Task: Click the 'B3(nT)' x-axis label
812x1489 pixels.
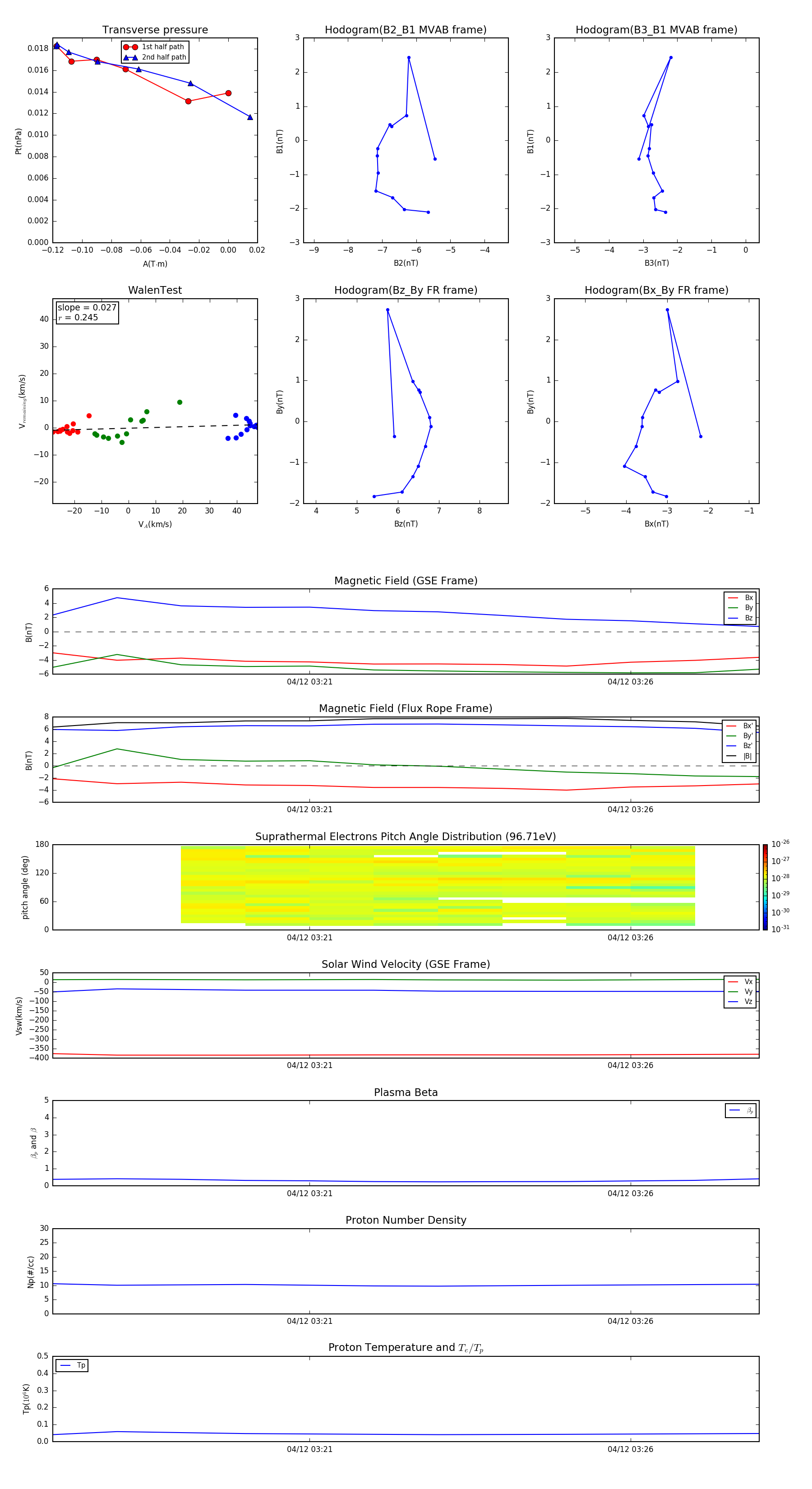Action: [656, 263]
